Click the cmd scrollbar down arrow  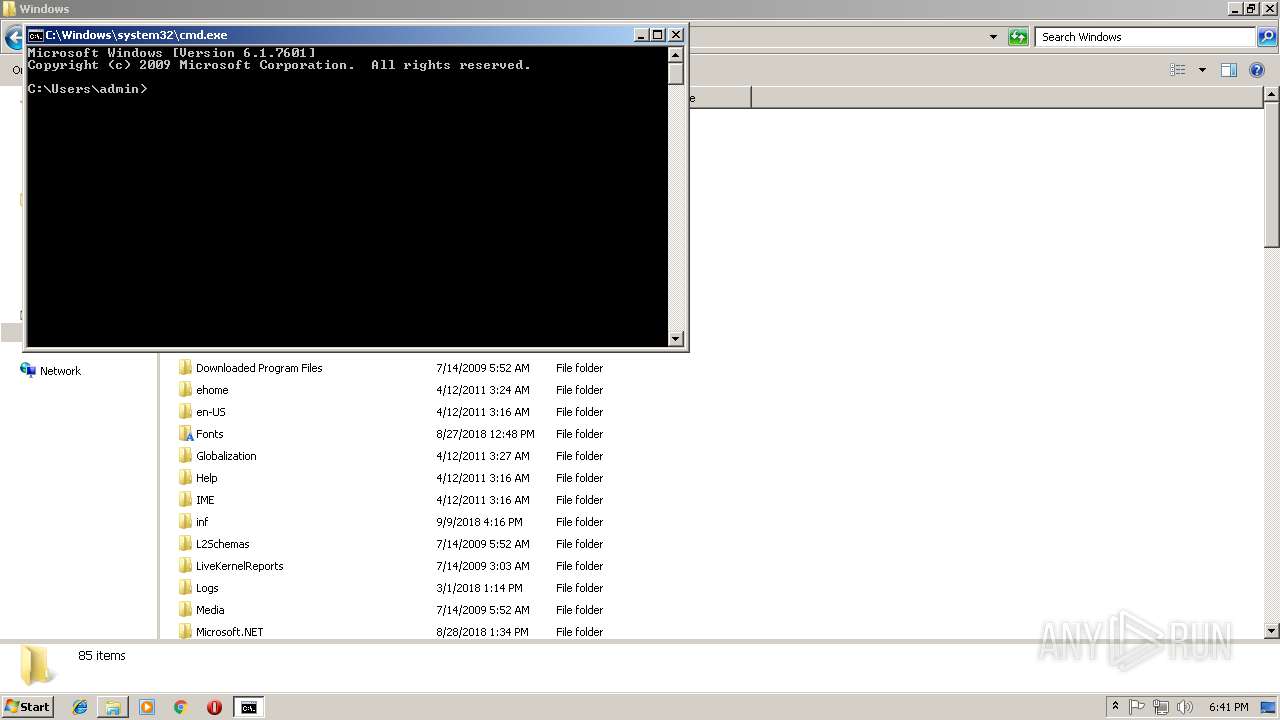tap(676, 338)
